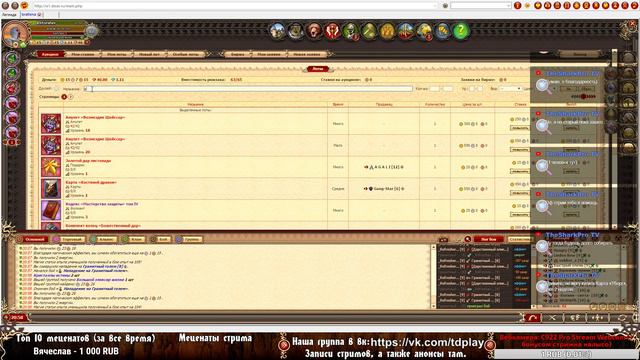Viewport: 640px width, 360px height.
Task: Sort lots by the Время column header
Action: (x=338, y=104)
